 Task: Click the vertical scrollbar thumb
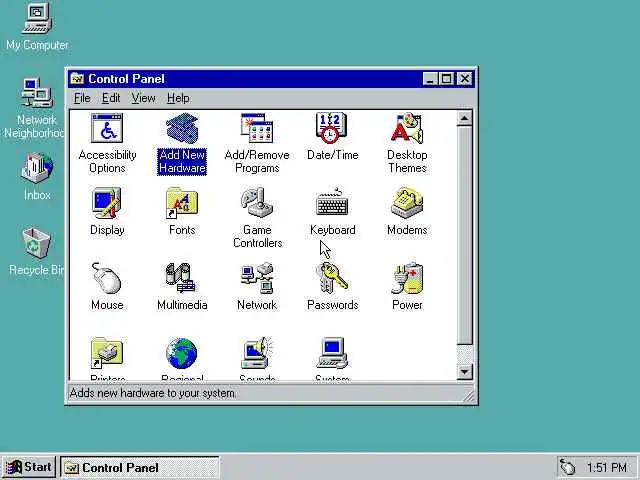(x=464, y=235)
